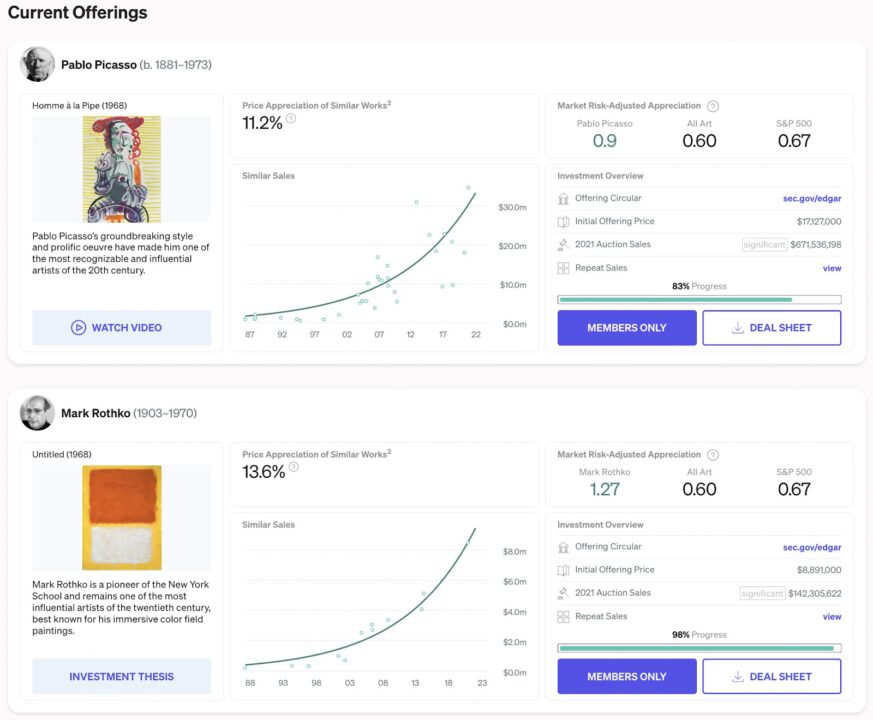
Task: Click the Picasso 83% progress bar
Action: pyautogui.click(x=699, y=300)
